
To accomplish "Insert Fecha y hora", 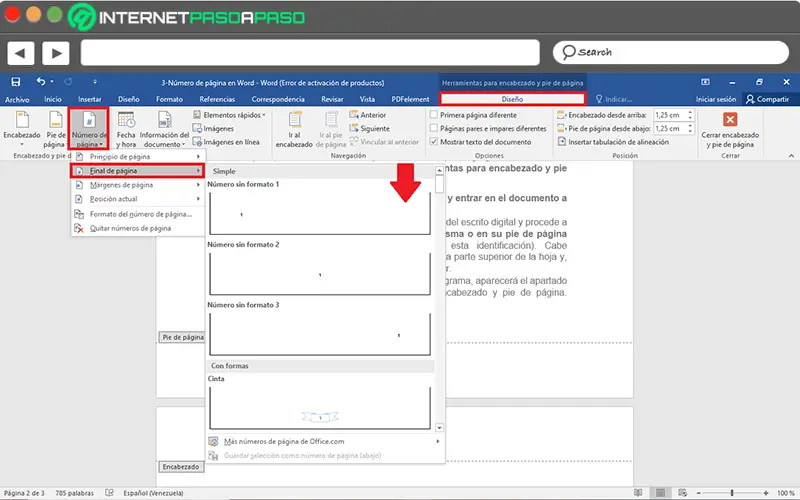I will (x=126, y=129).
